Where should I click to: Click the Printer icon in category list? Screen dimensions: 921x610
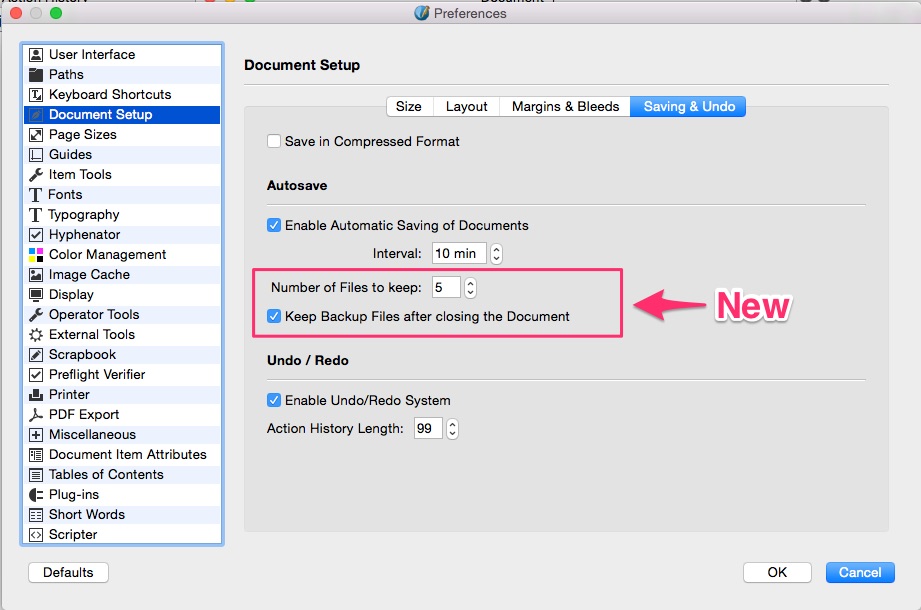36,395
